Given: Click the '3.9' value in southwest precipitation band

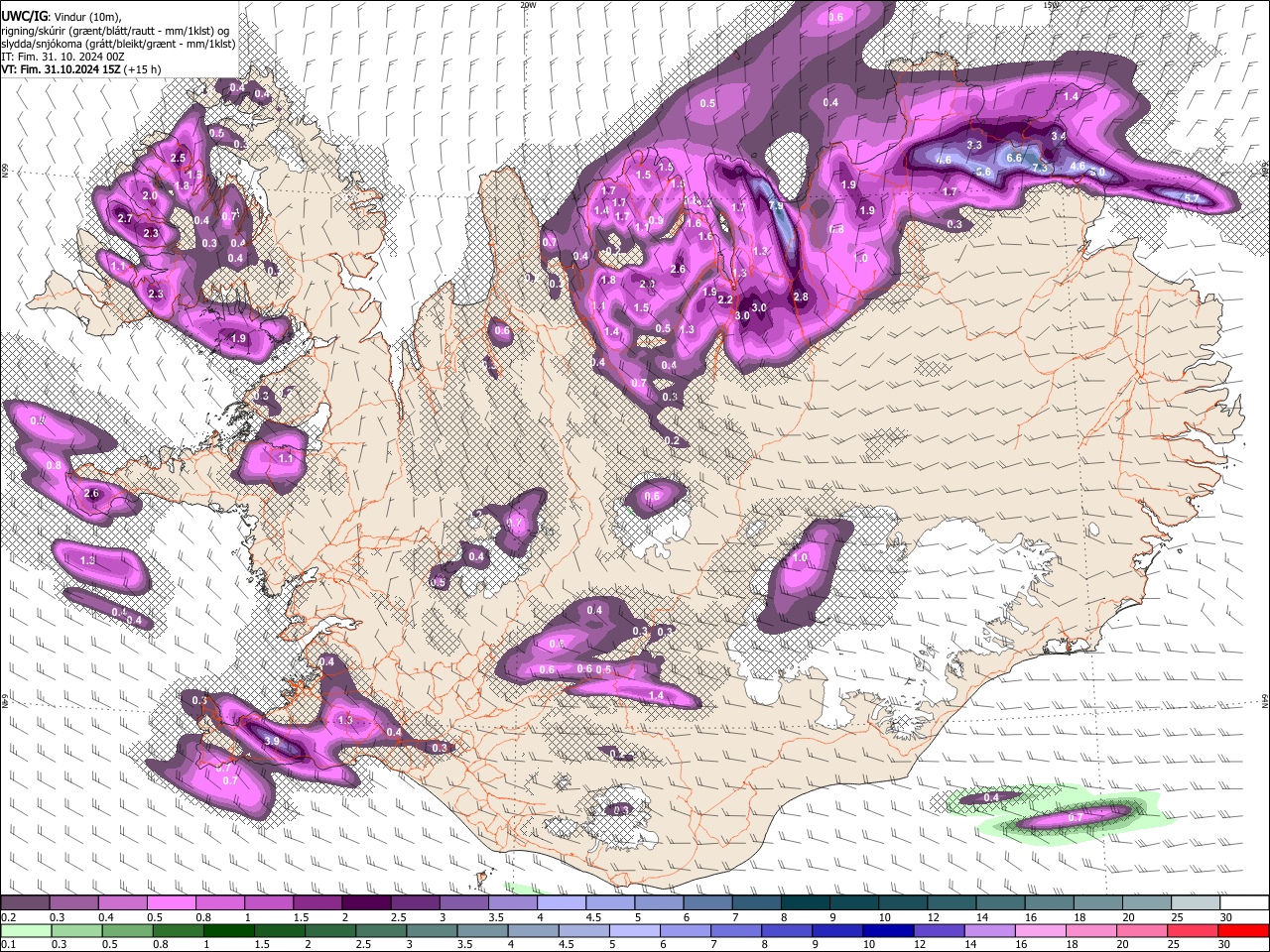Looking at the screenshot, I should (274, 742).
